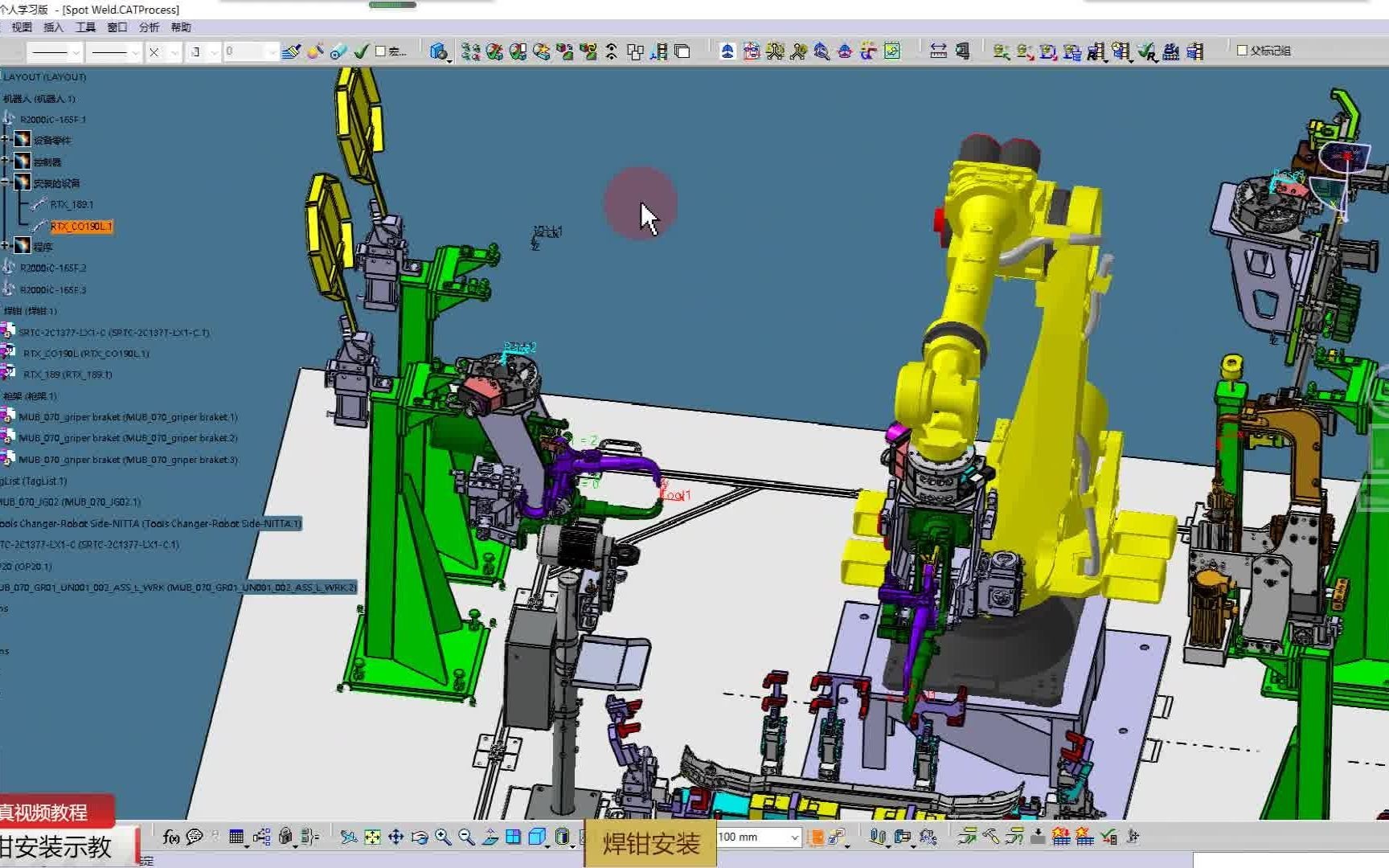This screenshot has width=1389, height=868.
Task: Toggle the 父标记组 checkbox
Action: pos(1242,51)
